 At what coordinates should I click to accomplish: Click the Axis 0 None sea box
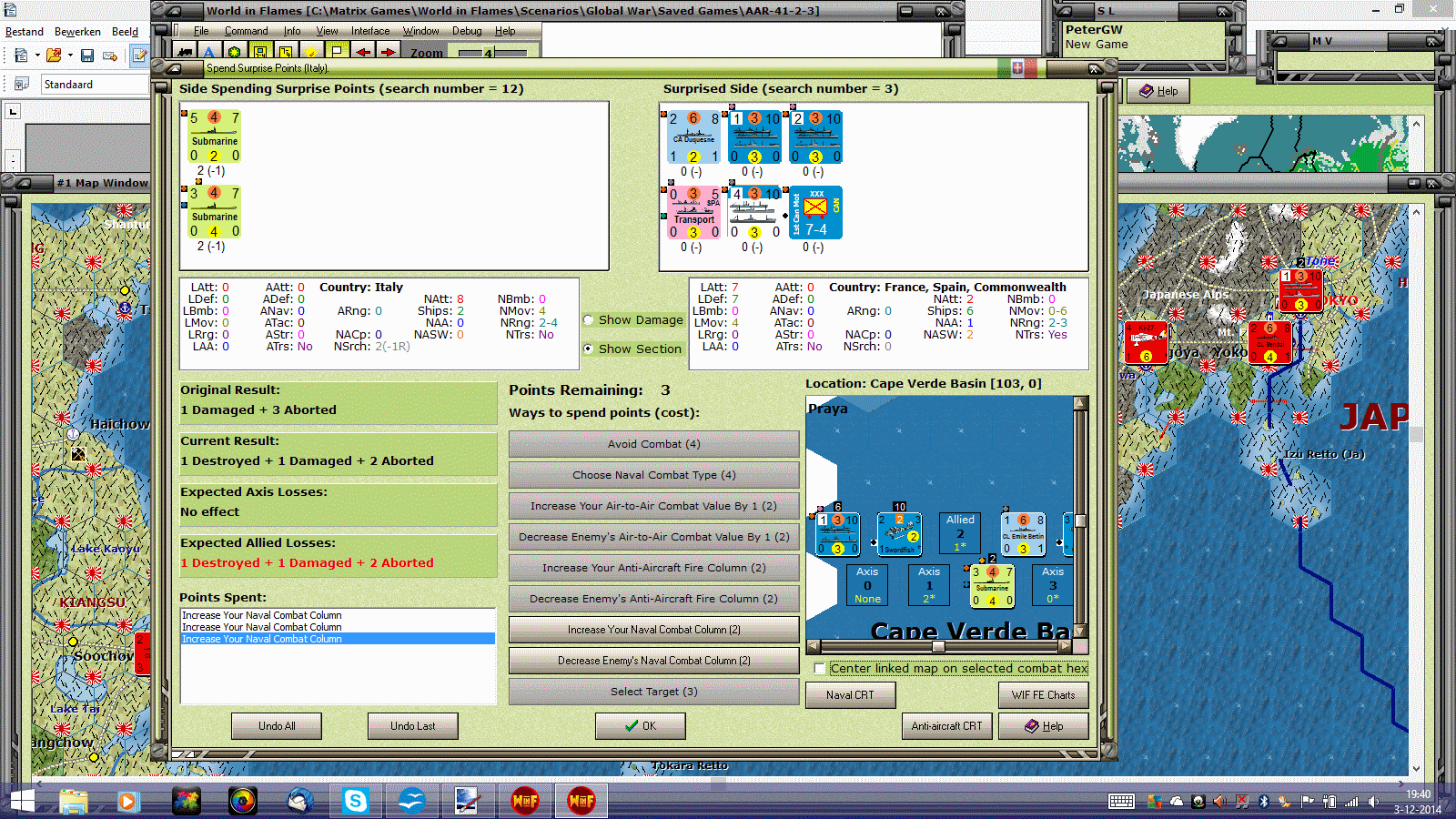(x=867, y=585)
